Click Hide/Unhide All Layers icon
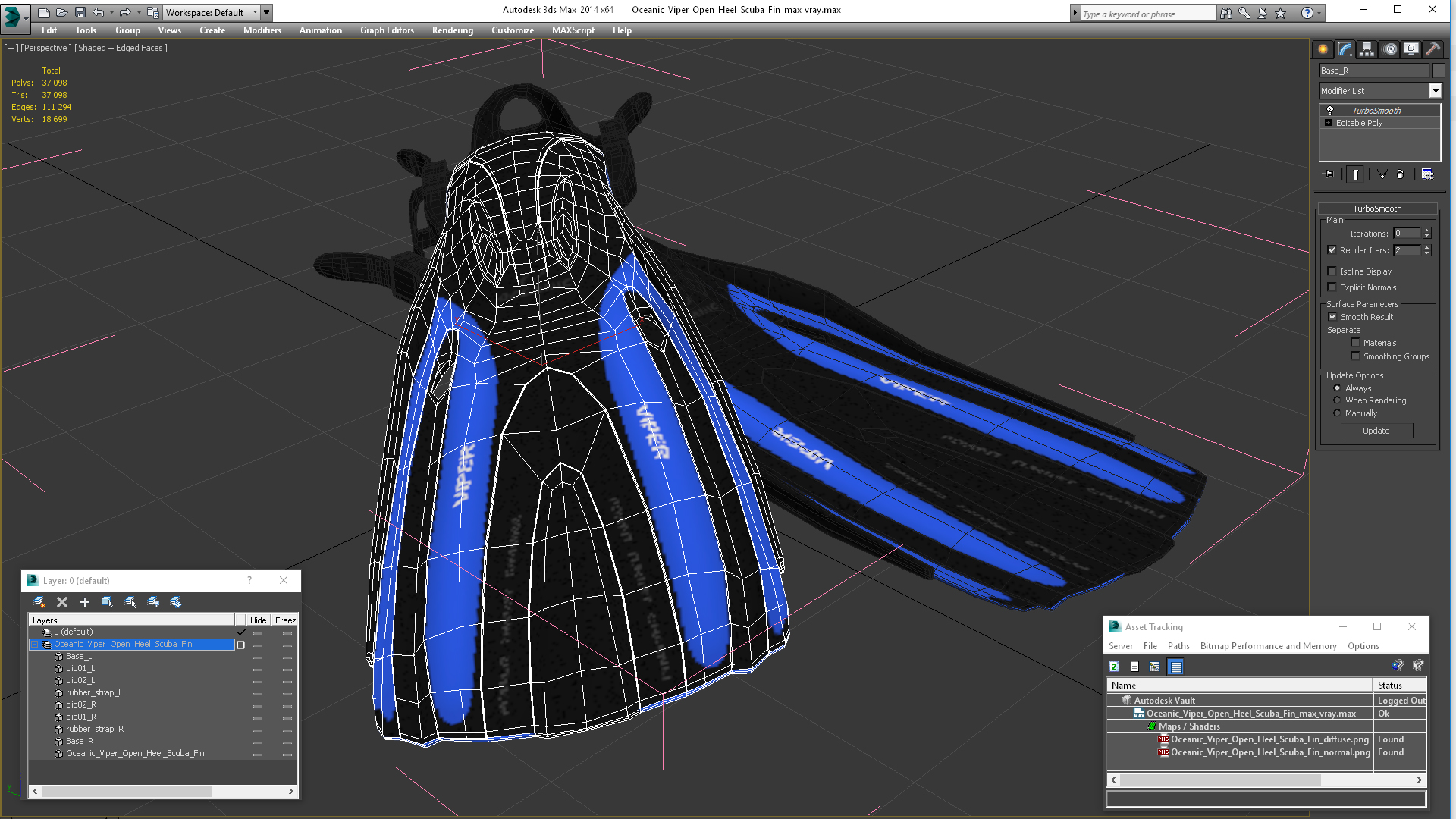The height and width of the screenshot is (819, 1456). coord(153,602)
